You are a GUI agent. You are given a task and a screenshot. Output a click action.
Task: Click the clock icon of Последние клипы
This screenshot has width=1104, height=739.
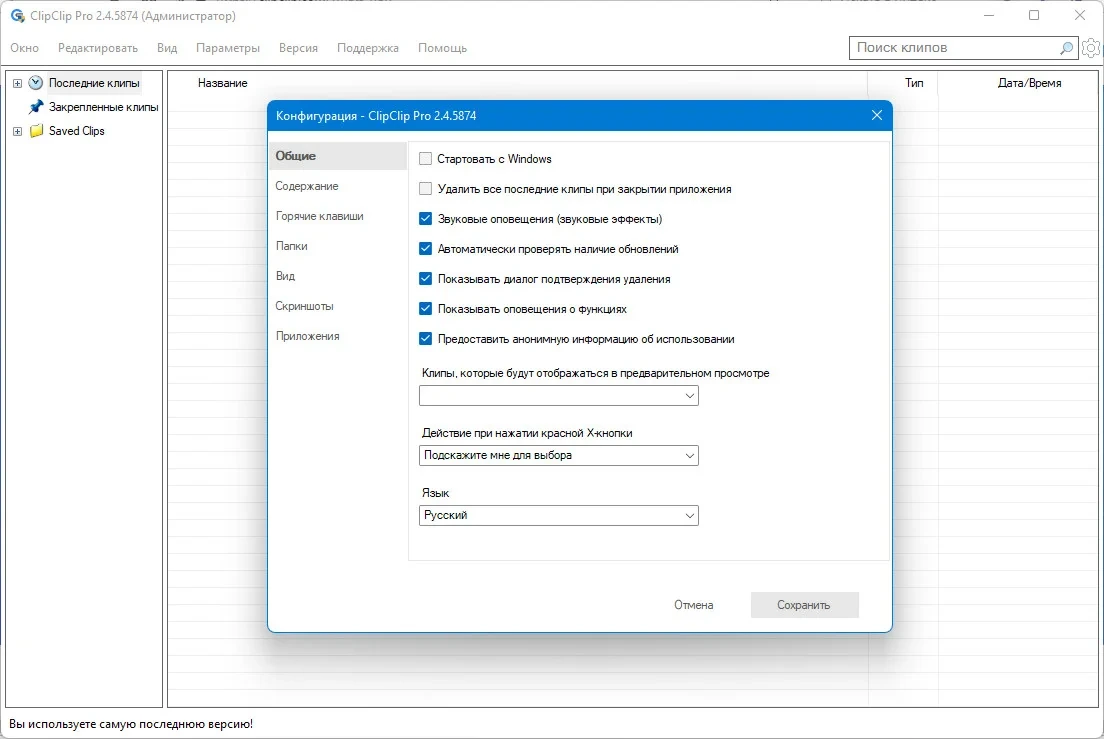[35, 83]
